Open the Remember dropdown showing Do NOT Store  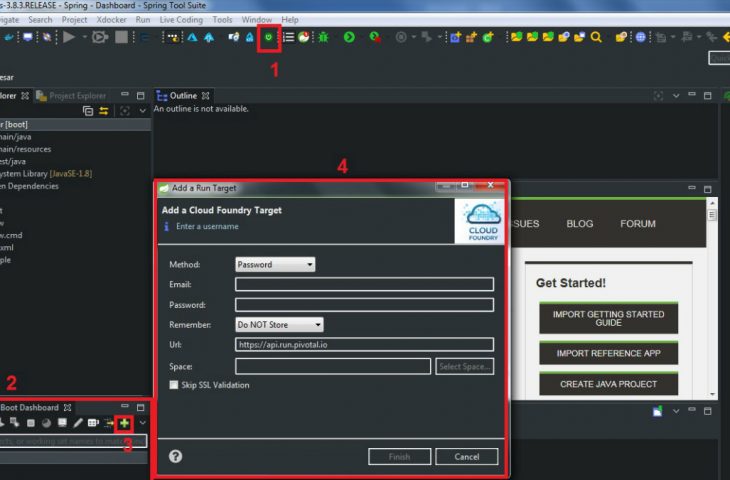[279, 325]
